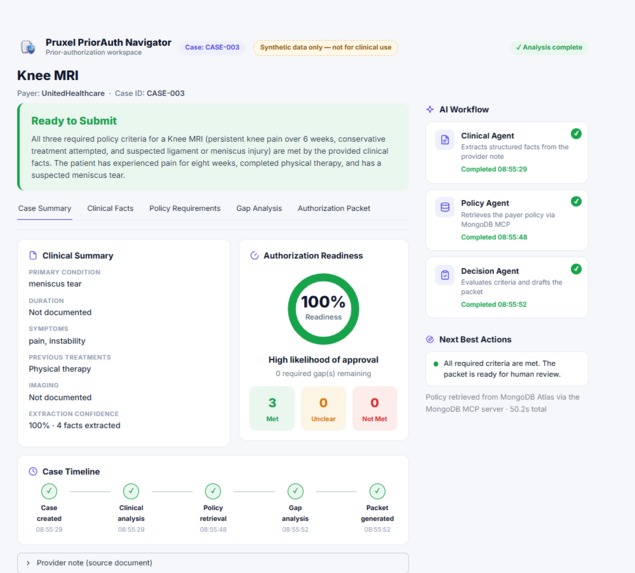This screenshot has height=573, width=635.
Task: Click the Not documented value under Duration
Action: [x=60, y=312]
